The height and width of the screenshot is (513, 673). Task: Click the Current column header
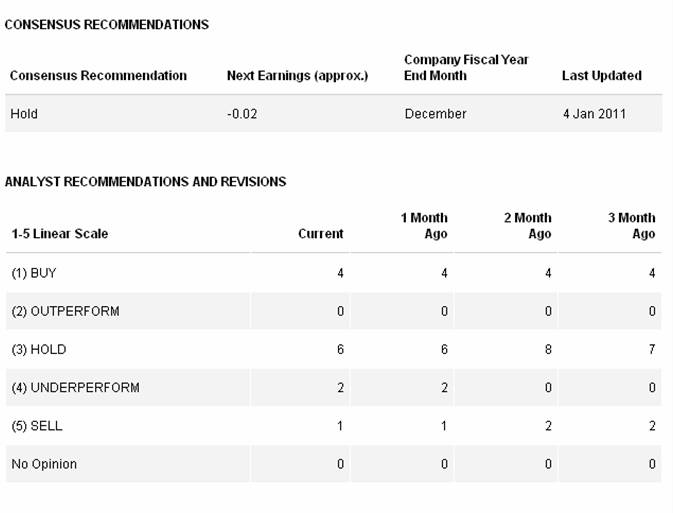320,234
